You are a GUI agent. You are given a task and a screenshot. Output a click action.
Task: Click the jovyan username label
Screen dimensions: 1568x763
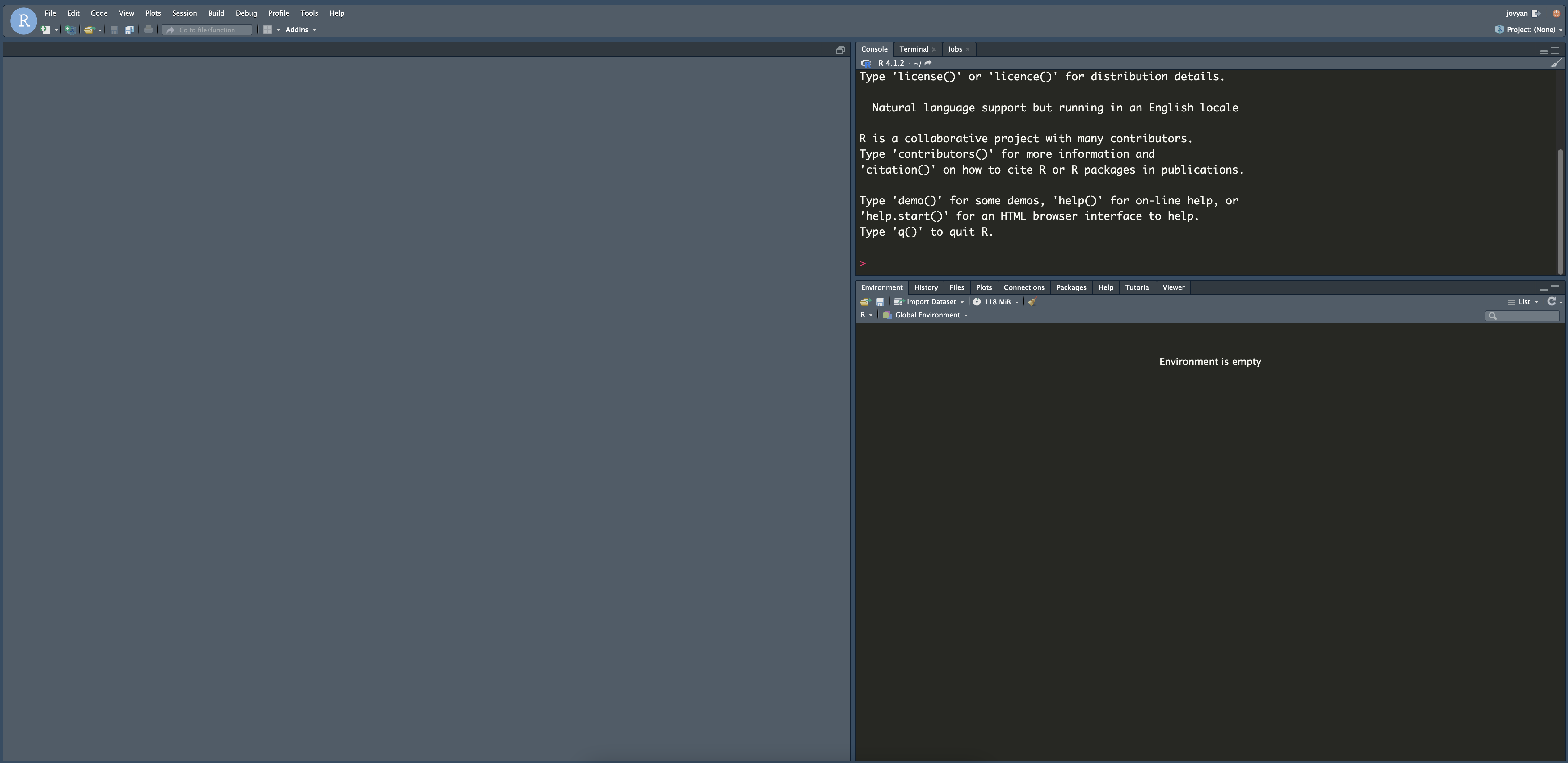pos(1516,13)
